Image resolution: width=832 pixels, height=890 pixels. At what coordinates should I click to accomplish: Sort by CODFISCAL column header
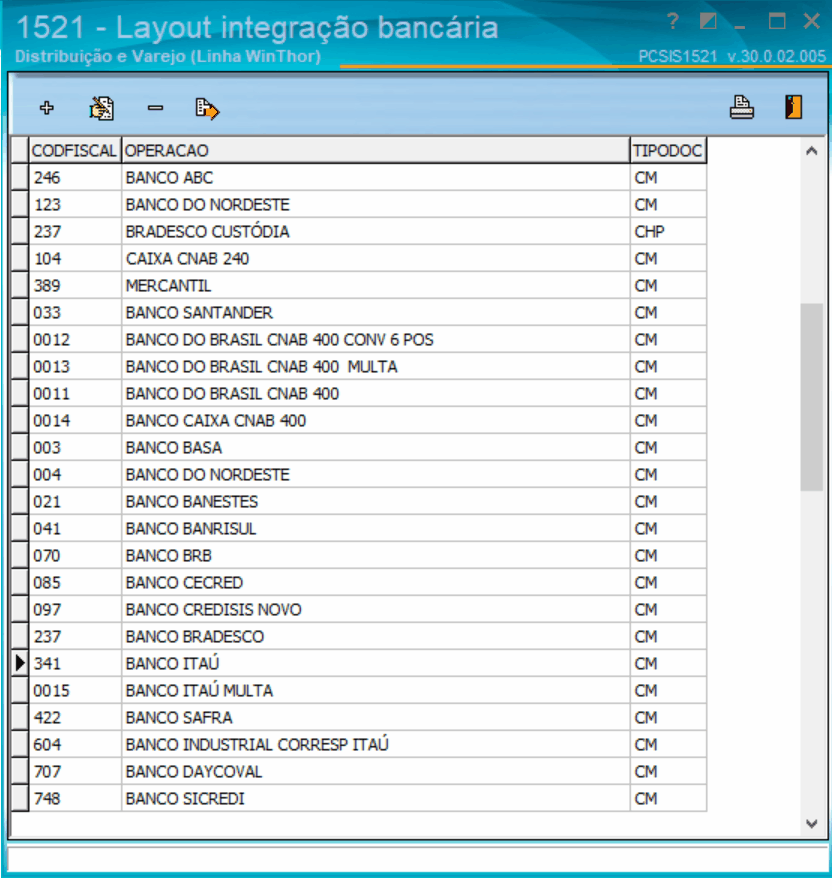75,150
